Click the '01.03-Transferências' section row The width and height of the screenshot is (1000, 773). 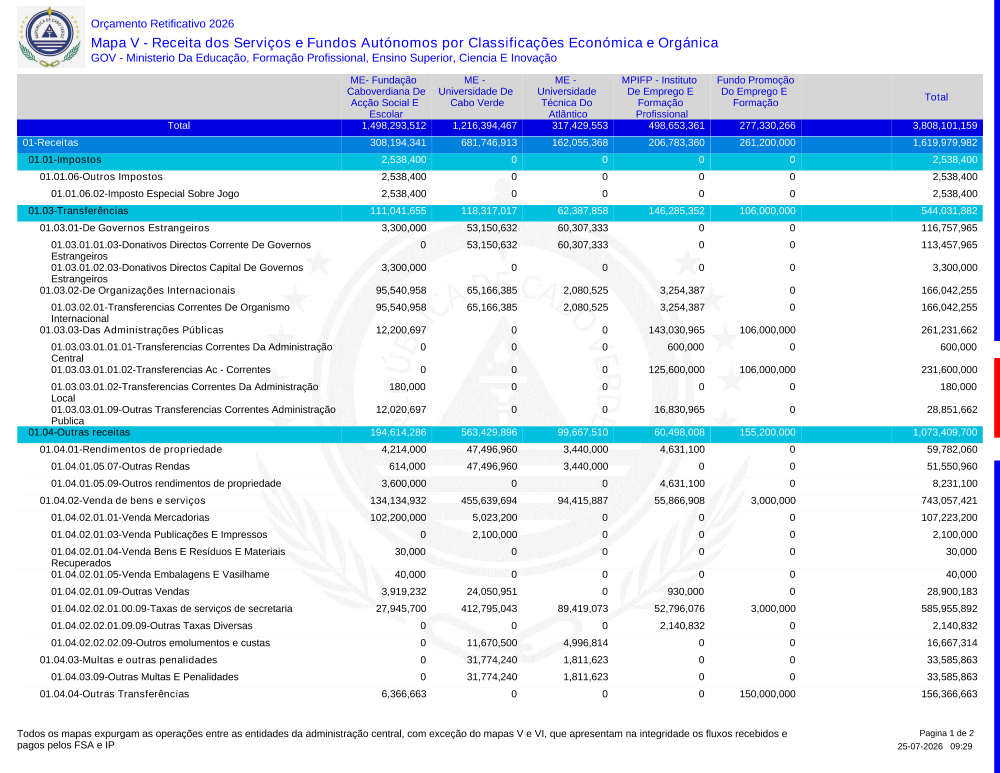tap(499, 211)
